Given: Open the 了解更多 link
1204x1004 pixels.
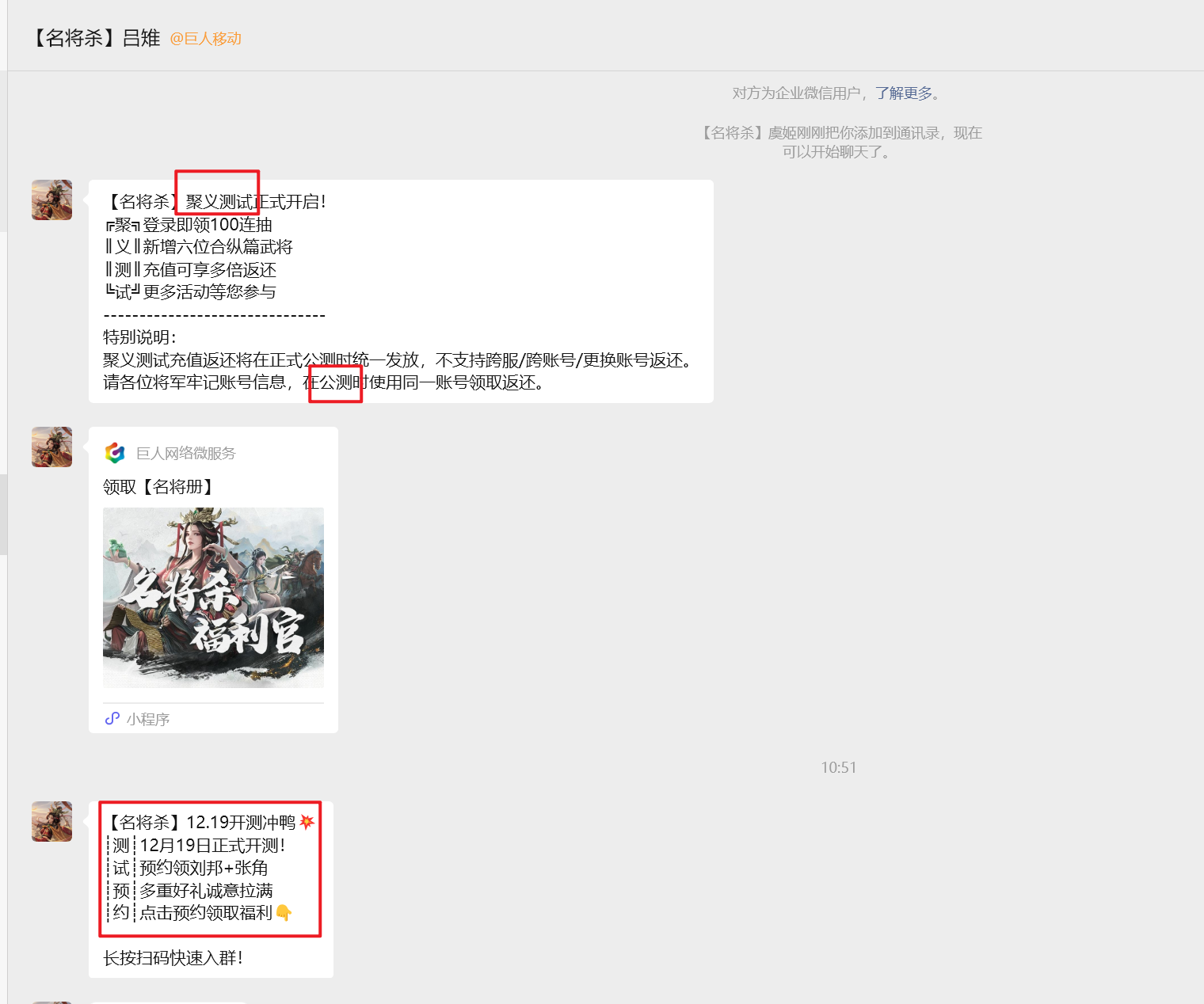Looking at the screenshot, I should click(x=904, y=93).
